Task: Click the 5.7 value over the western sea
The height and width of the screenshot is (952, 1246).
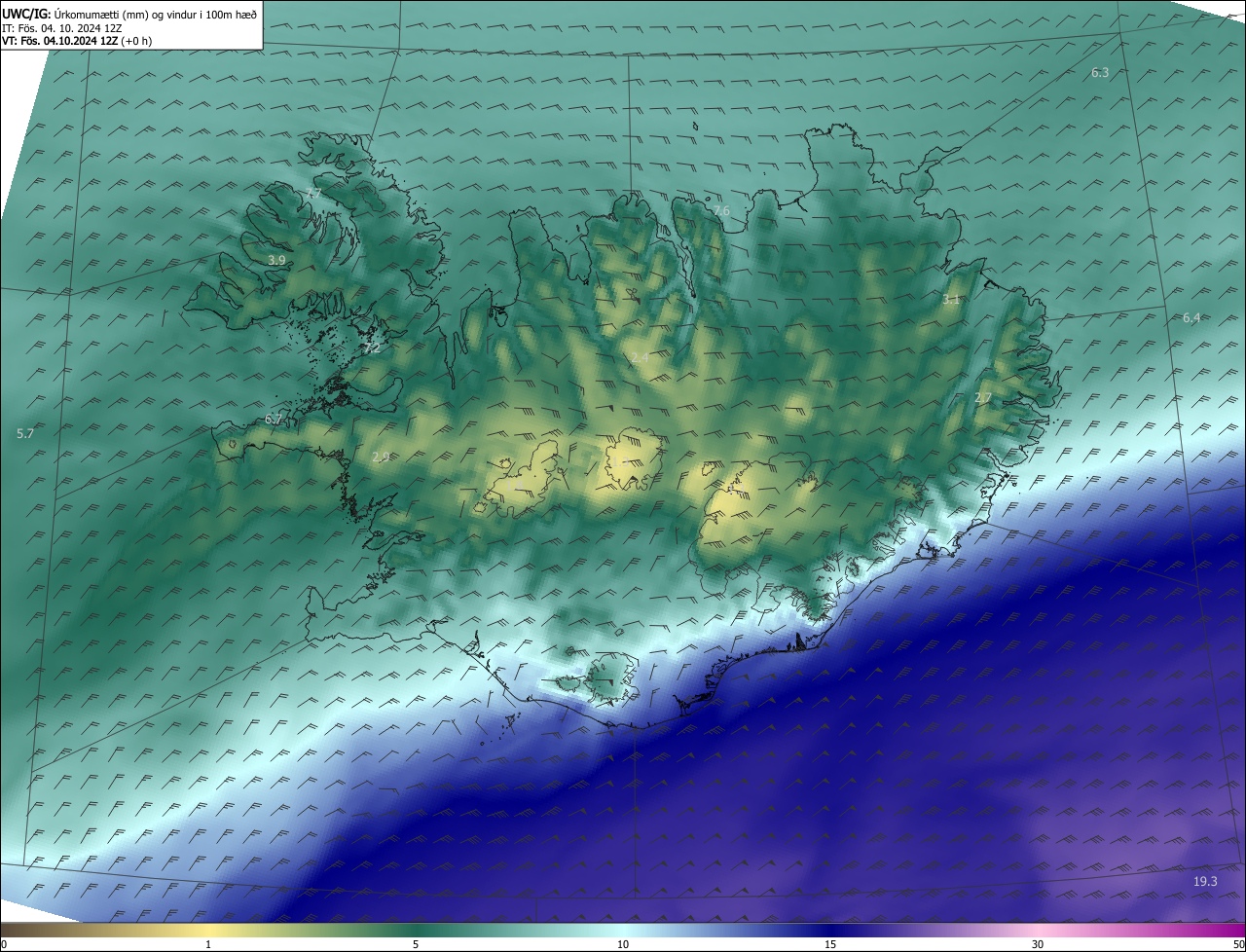Action: coord(25,433)
